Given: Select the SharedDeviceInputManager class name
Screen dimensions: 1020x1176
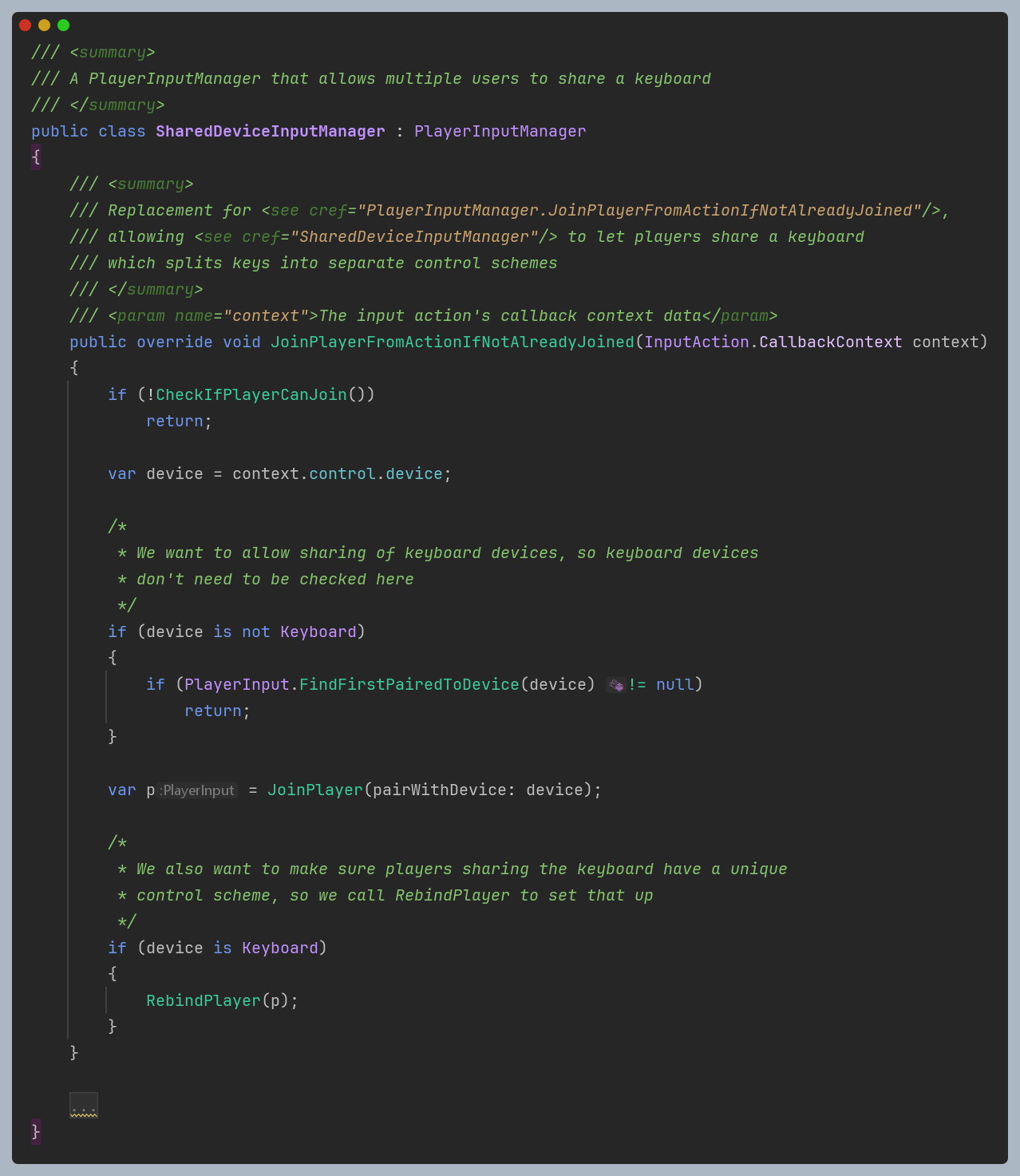Looking at the screenshot, I should 270,131.
